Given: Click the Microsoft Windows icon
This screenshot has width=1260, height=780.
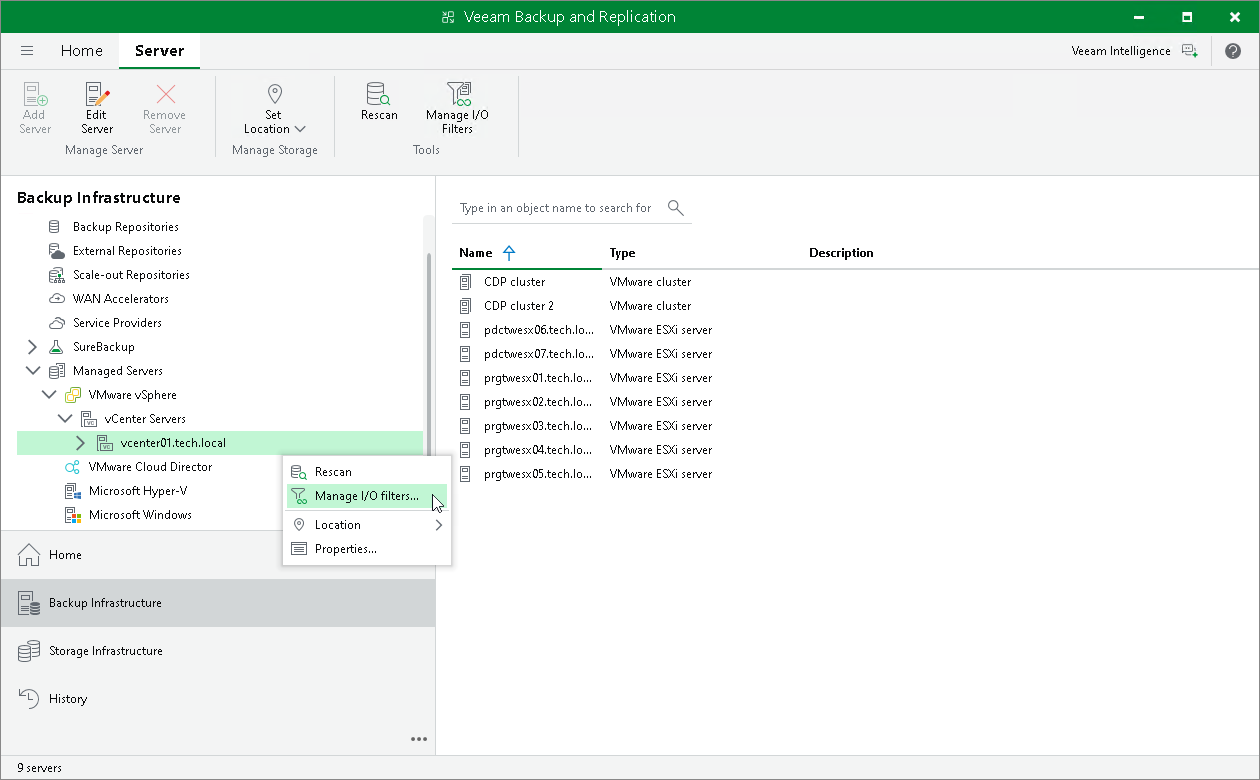Looking at the screenshot, I should 72,515.
